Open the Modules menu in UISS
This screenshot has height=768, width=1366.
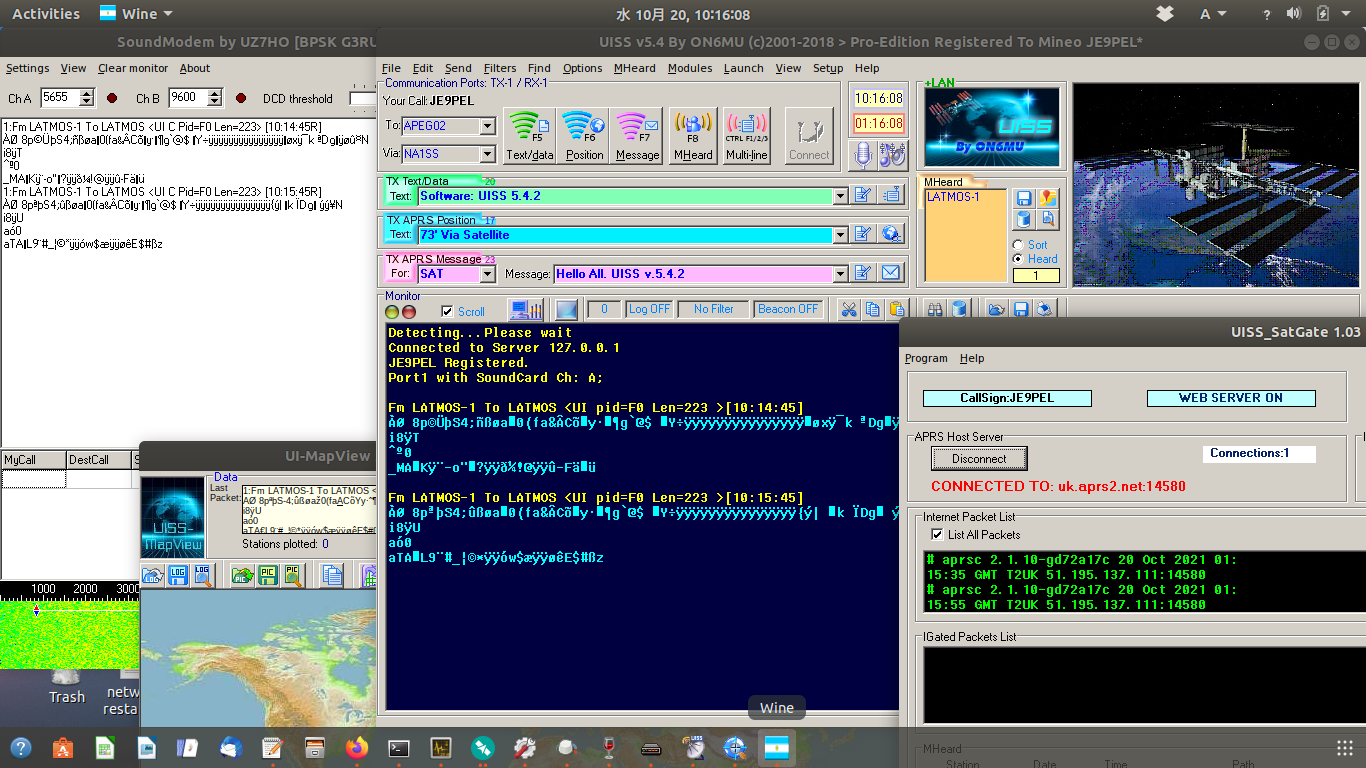pos(689,68)
